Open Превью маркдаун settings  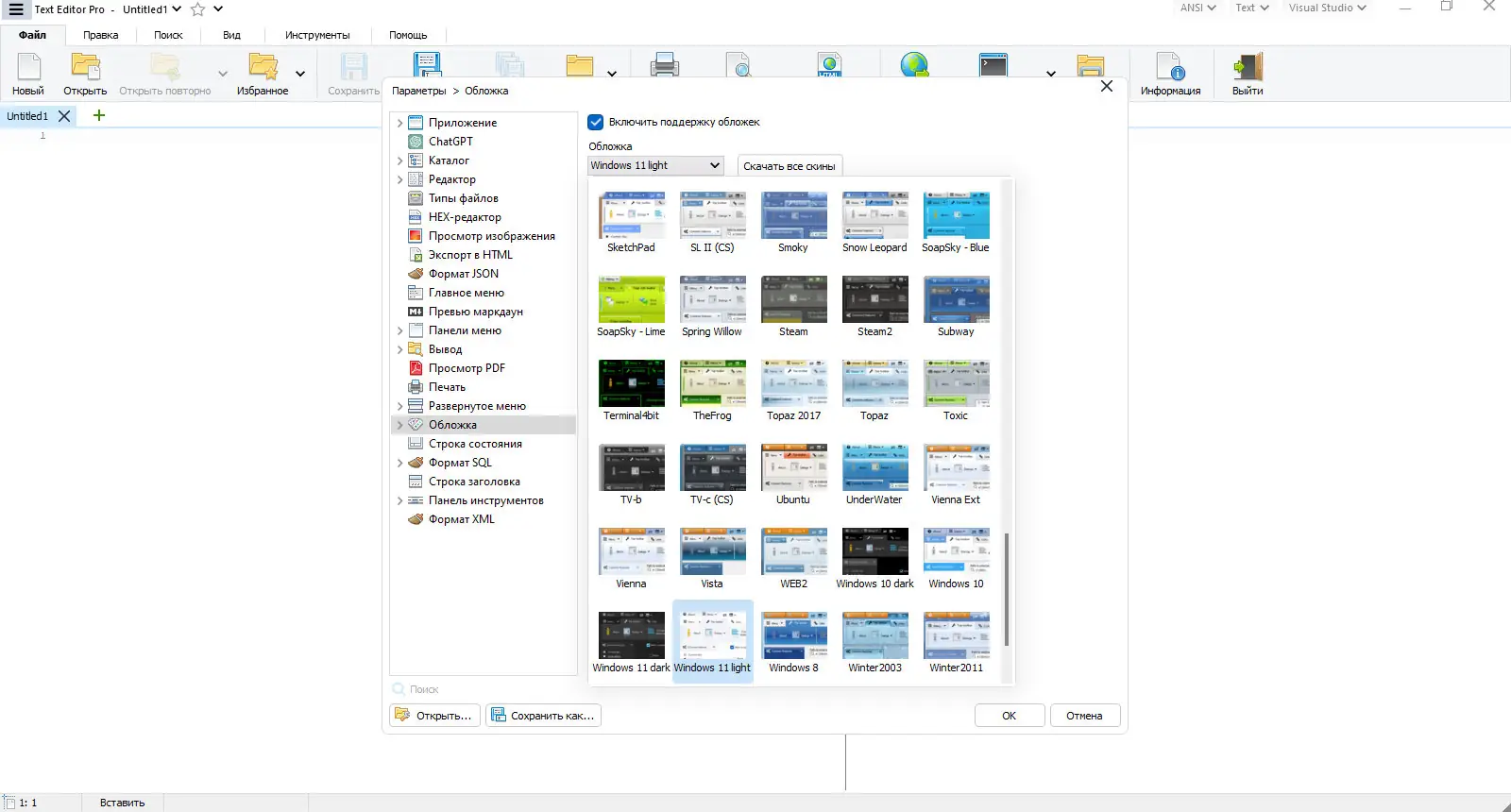pos(475,312)
